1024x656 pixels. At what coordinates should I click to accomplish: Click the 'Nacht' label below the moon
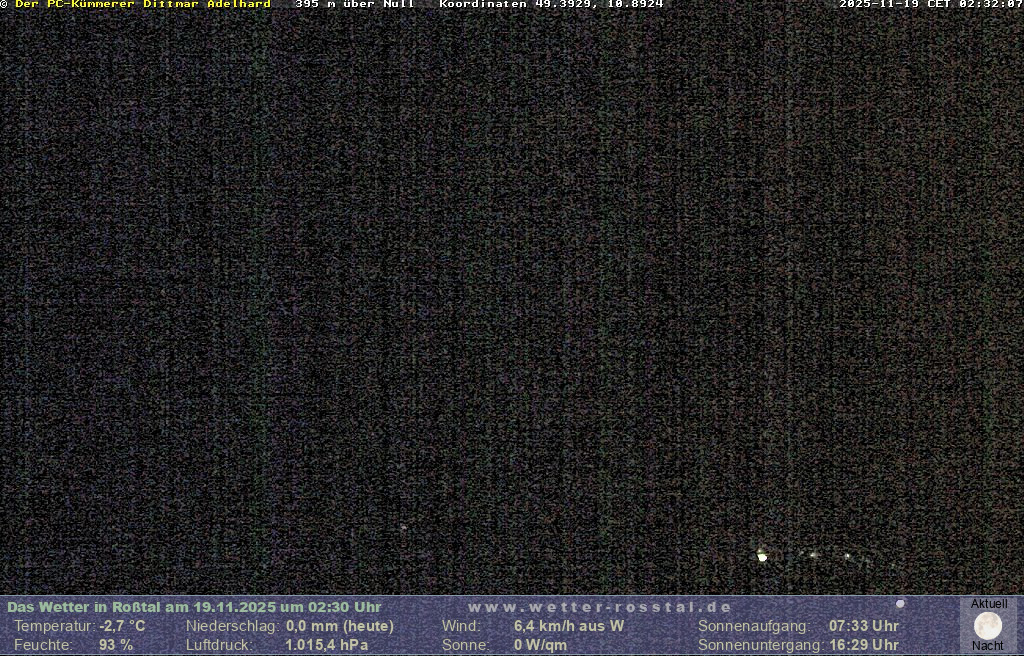988,646
